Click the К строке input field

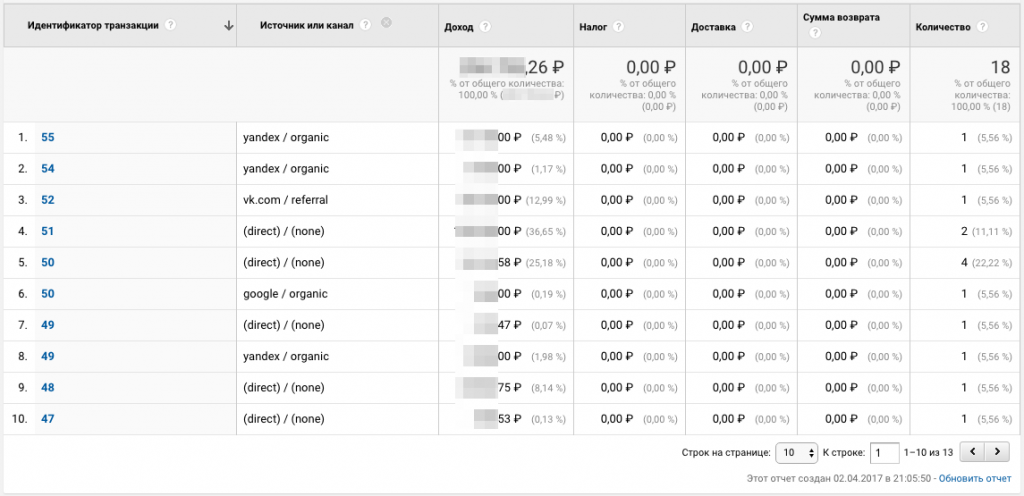click(884, 453)
